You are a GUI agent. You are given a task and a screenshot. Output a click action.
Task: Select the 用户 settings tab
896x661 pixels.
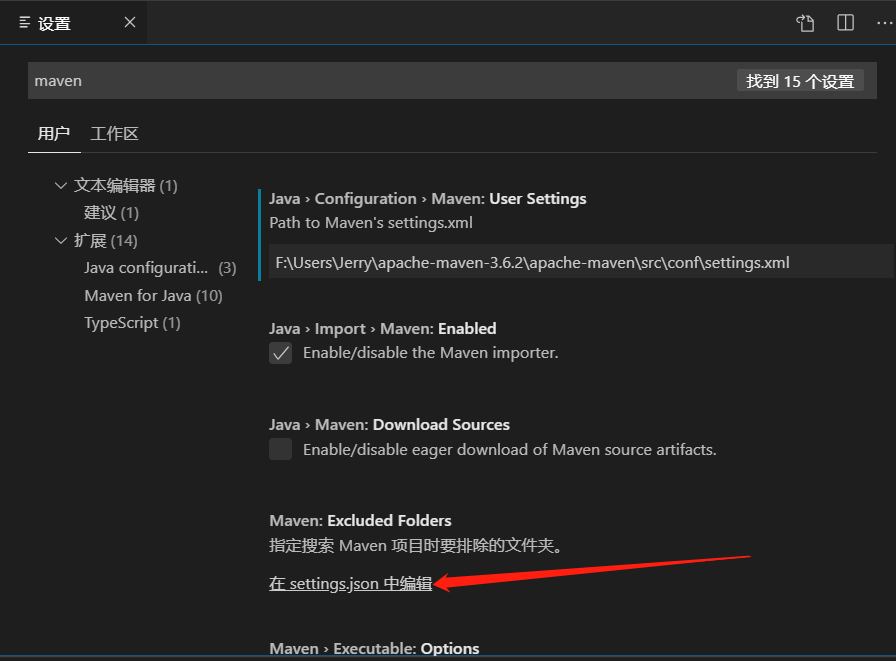54,133
